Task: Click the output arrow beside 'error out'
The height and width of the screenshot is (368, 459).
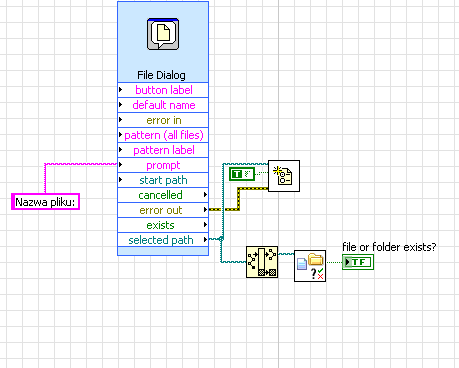Action: click(205, 210)
